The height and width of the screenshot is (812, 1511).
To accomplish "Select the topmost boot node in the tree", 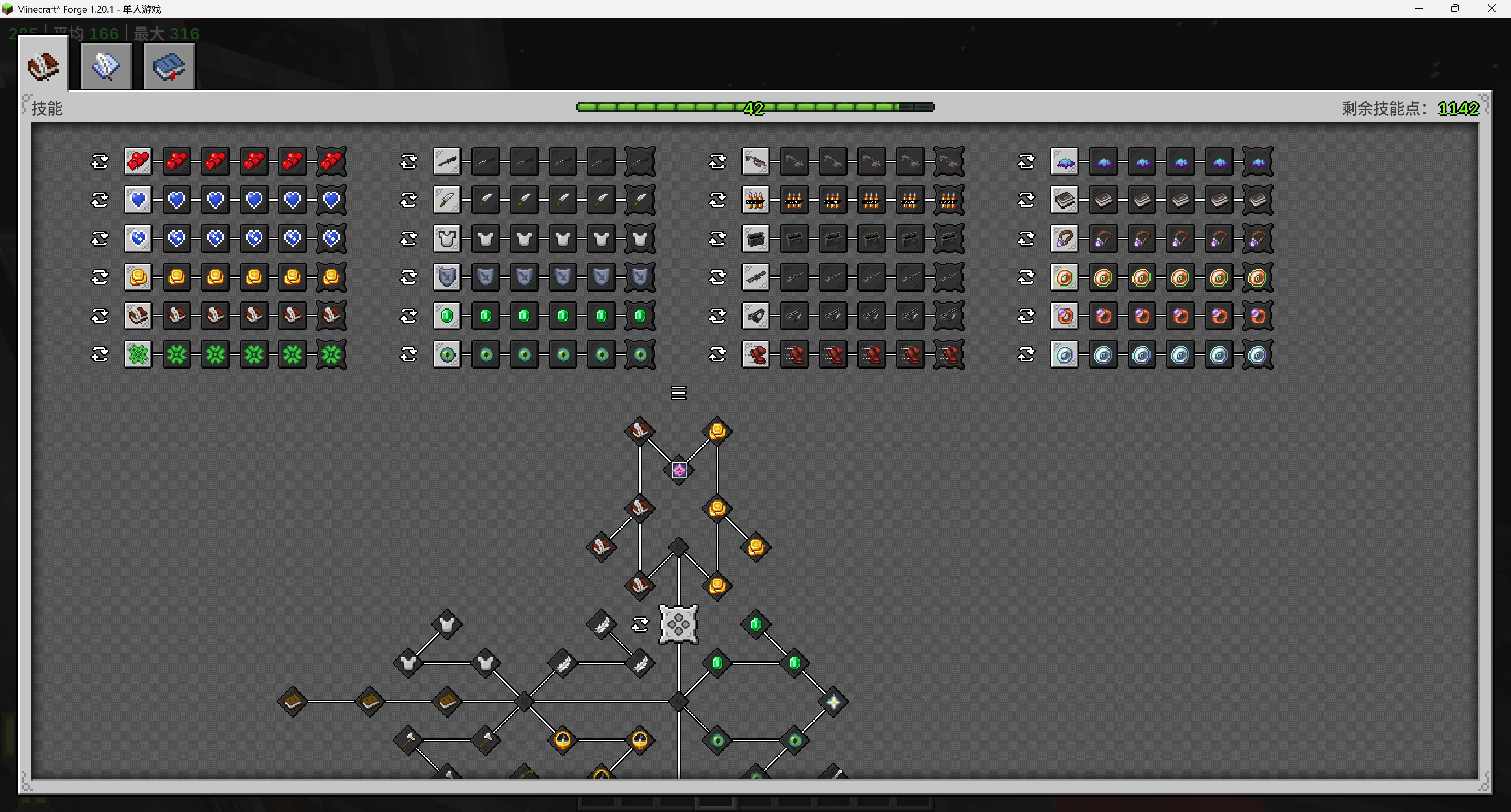I will pos(640,432).
